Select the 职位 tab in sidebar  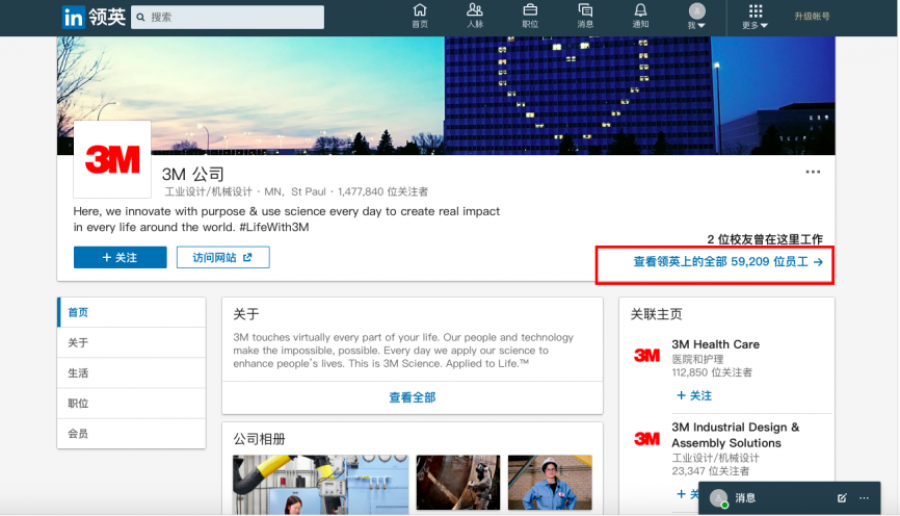131,404
